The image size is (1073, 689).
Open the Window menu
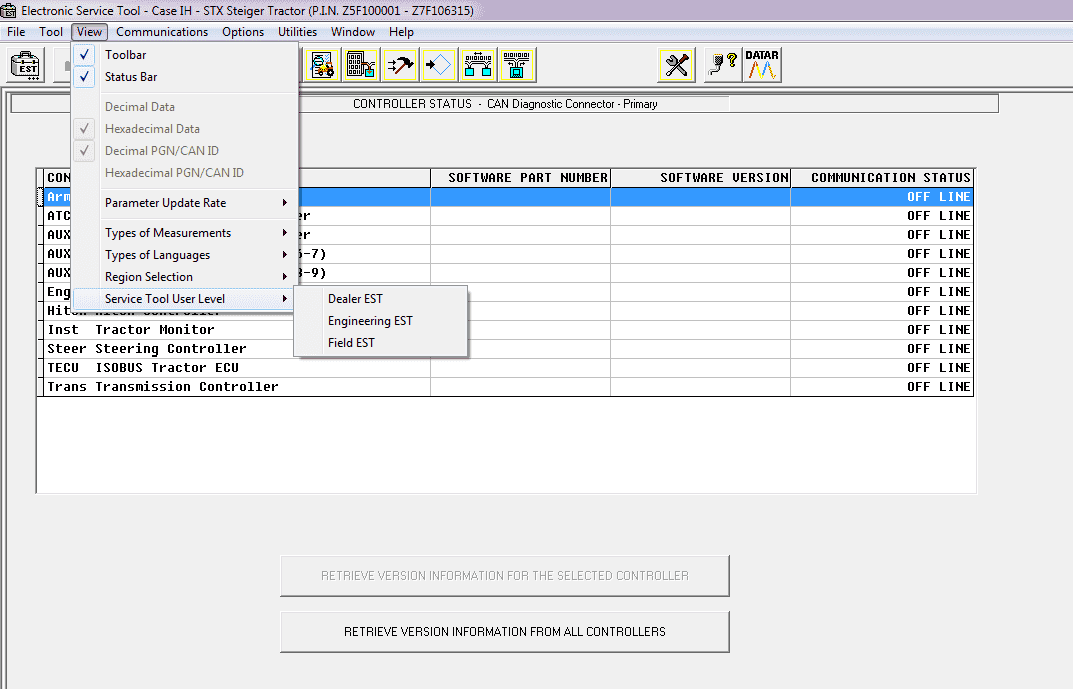(x=353, y=31)
